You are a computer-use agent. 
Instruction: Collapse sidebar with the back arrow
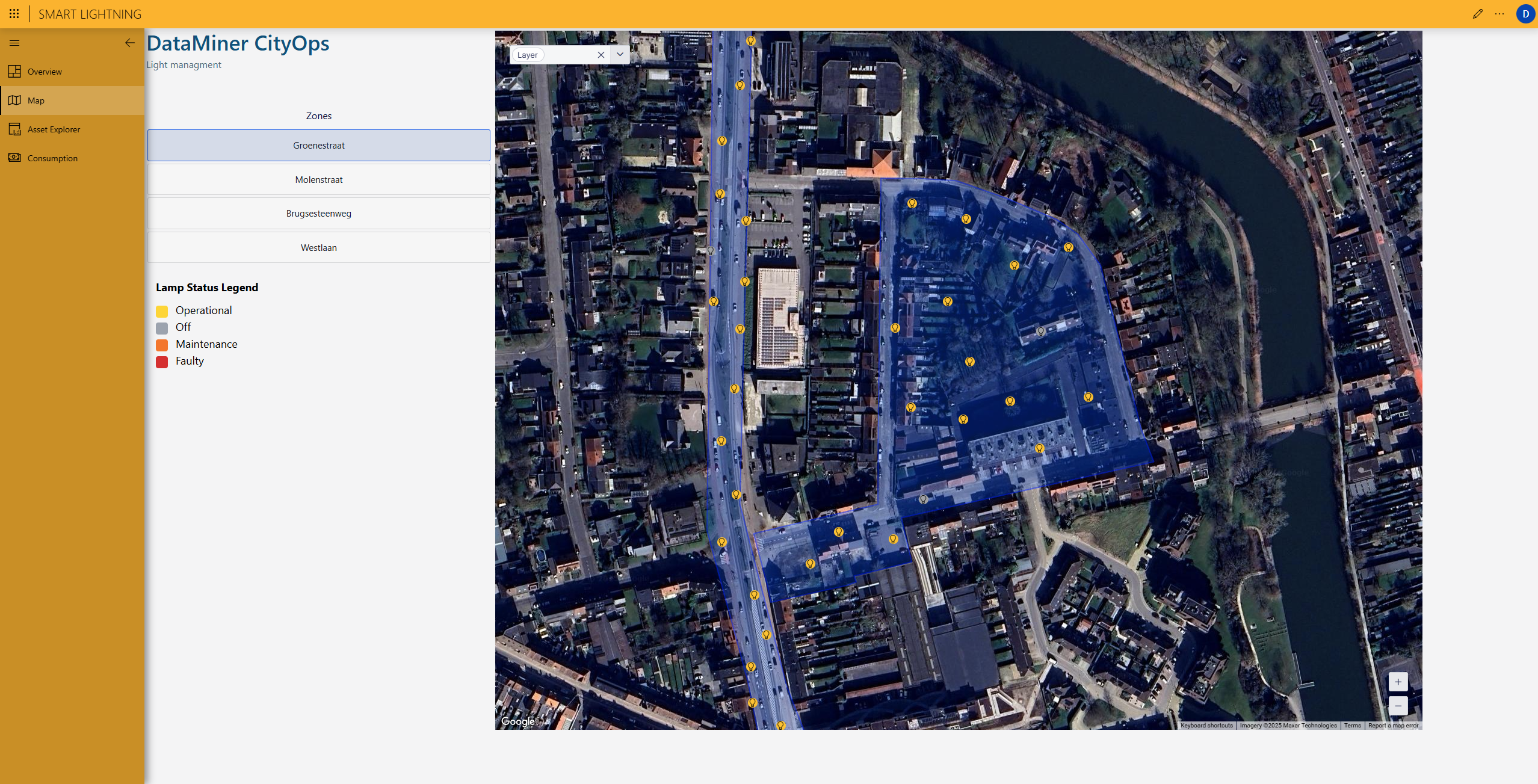pos(129,43)
